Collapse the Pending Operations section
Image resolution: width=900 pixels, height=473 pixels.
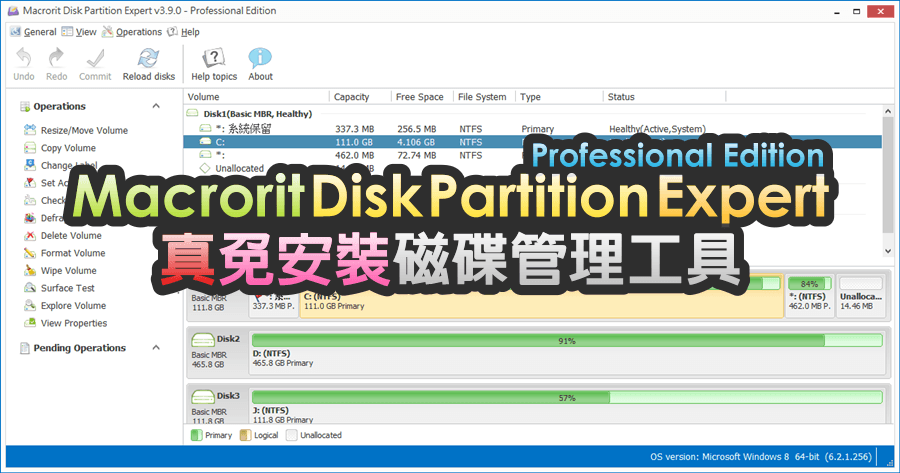[x=156, y=348]
